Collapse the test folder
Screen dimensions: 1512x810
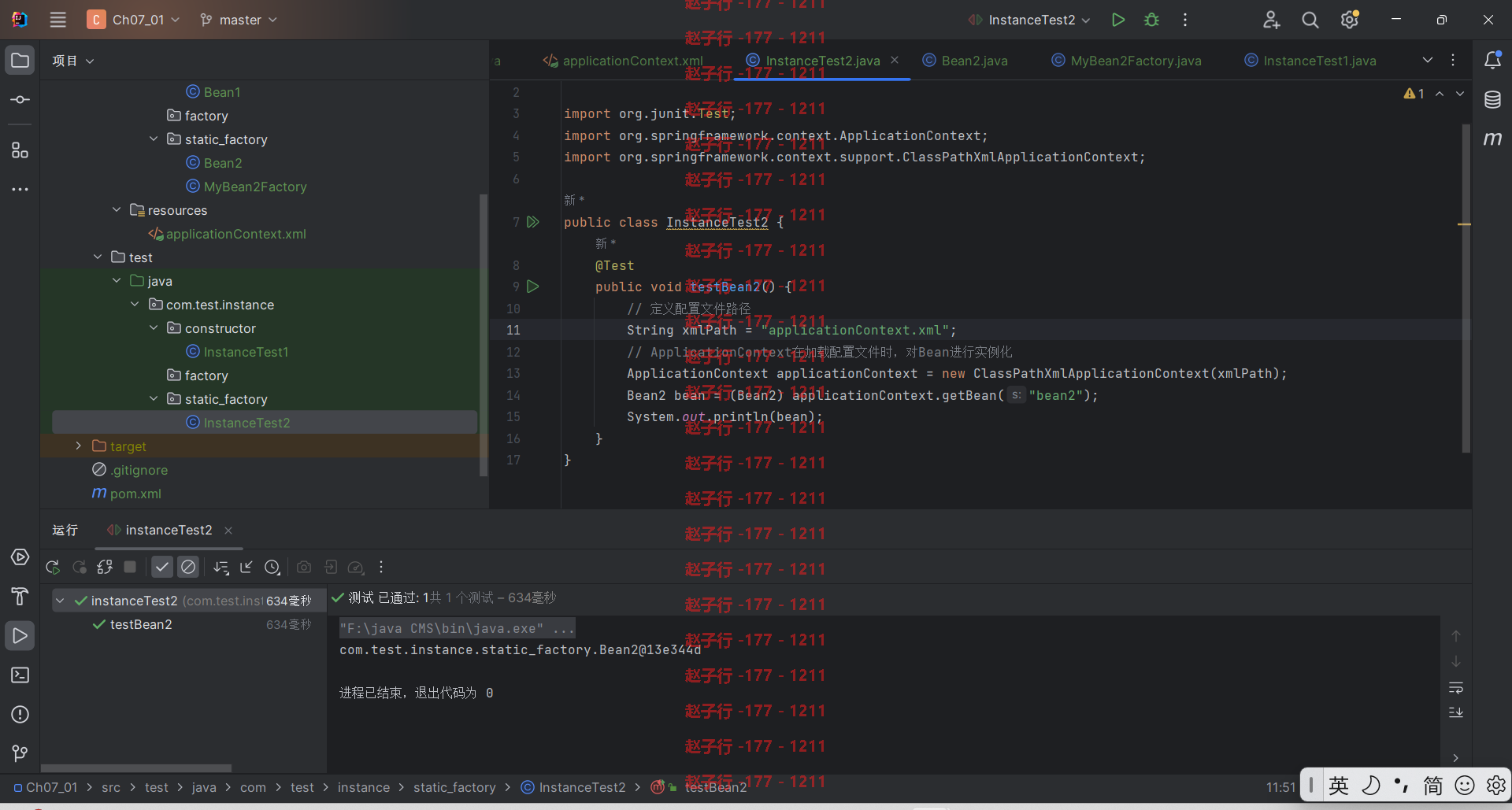tap(98, 257)
